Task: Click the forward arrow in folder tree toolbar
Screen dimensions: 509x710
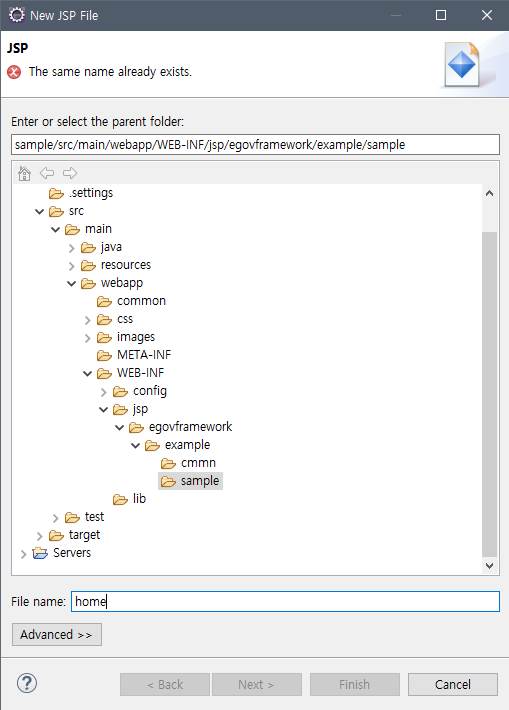Action: coord(70,173)
